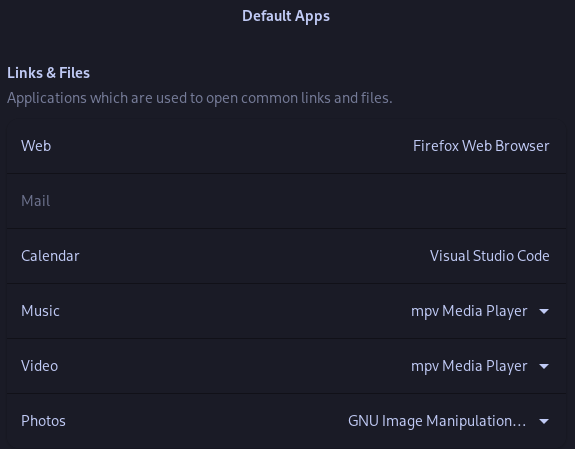Expand the Music default app dropdown arrow
575x449 pixels.
tap(544, 311)
